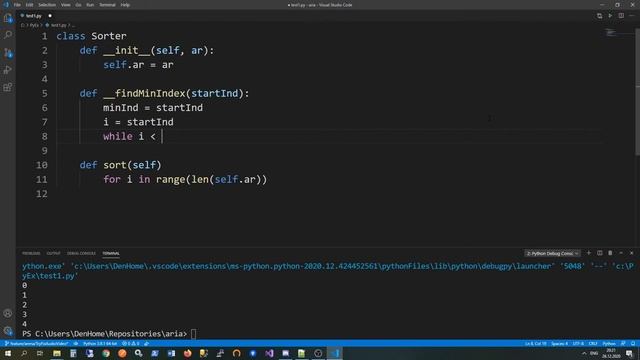Open the Search view in activity bar
This screenshot has height=360, width=640.
(8, 35)
